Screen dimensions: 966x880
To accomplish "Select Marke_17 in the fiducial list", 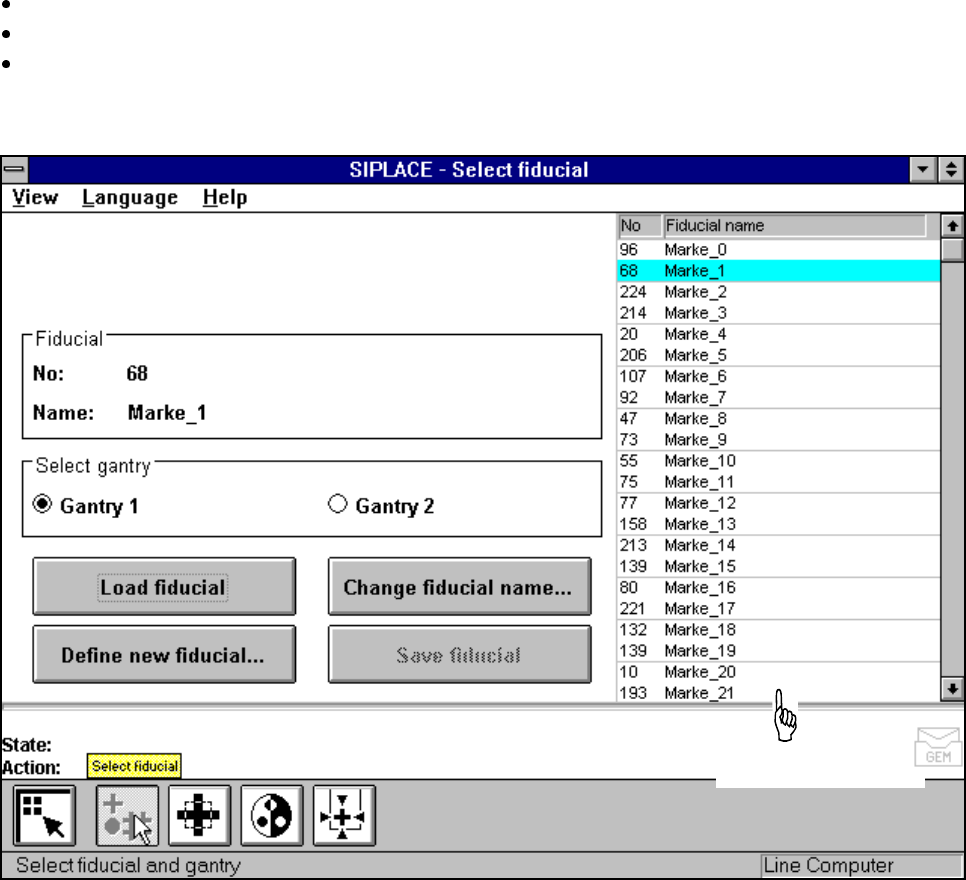I will pyautogui.click(x=778, y=608).
